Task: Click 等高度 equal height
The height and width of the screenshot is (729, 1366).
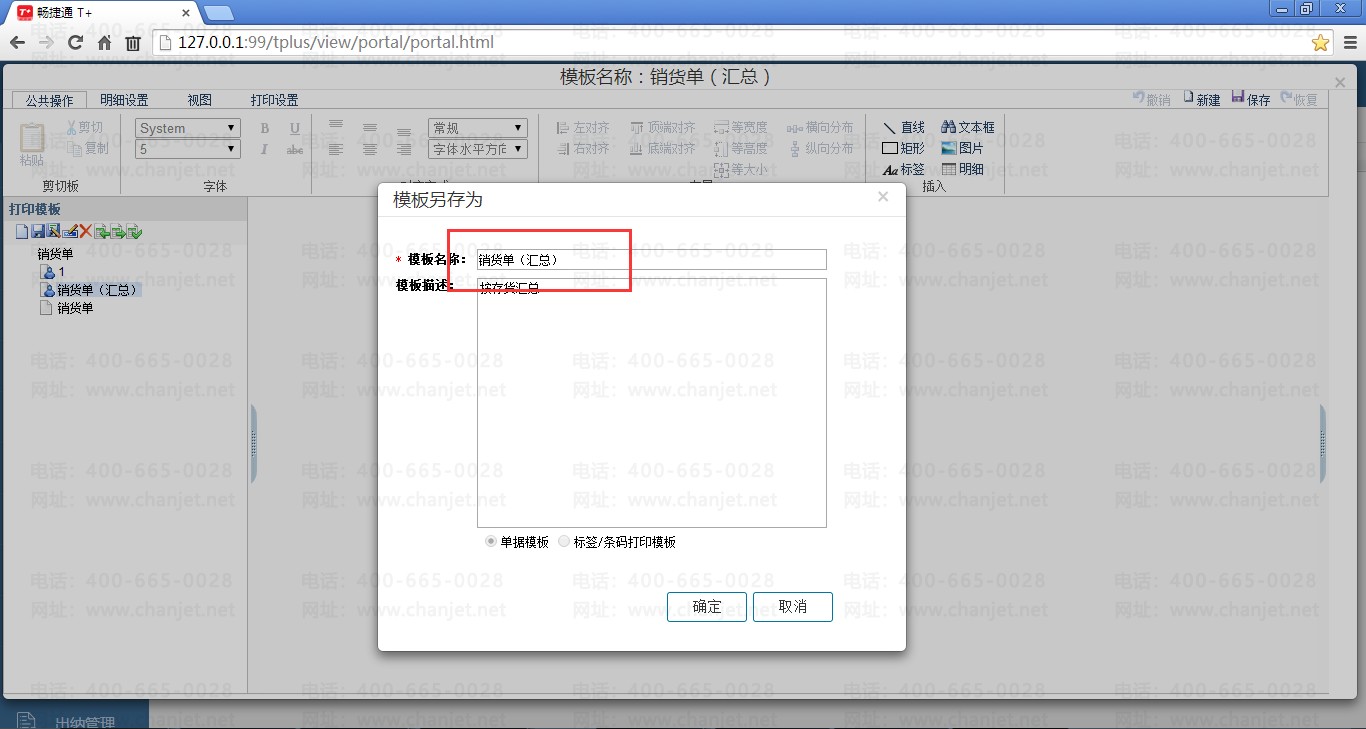Action: click(742, 148)
